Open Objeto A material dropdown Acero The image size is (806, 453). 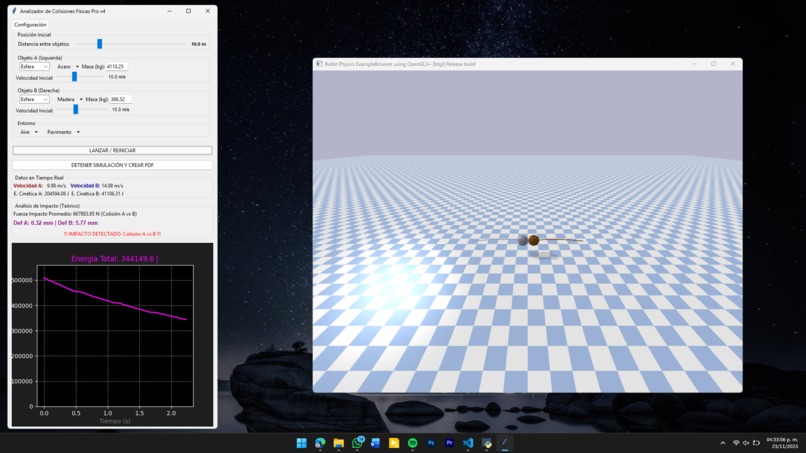(68, 67)
